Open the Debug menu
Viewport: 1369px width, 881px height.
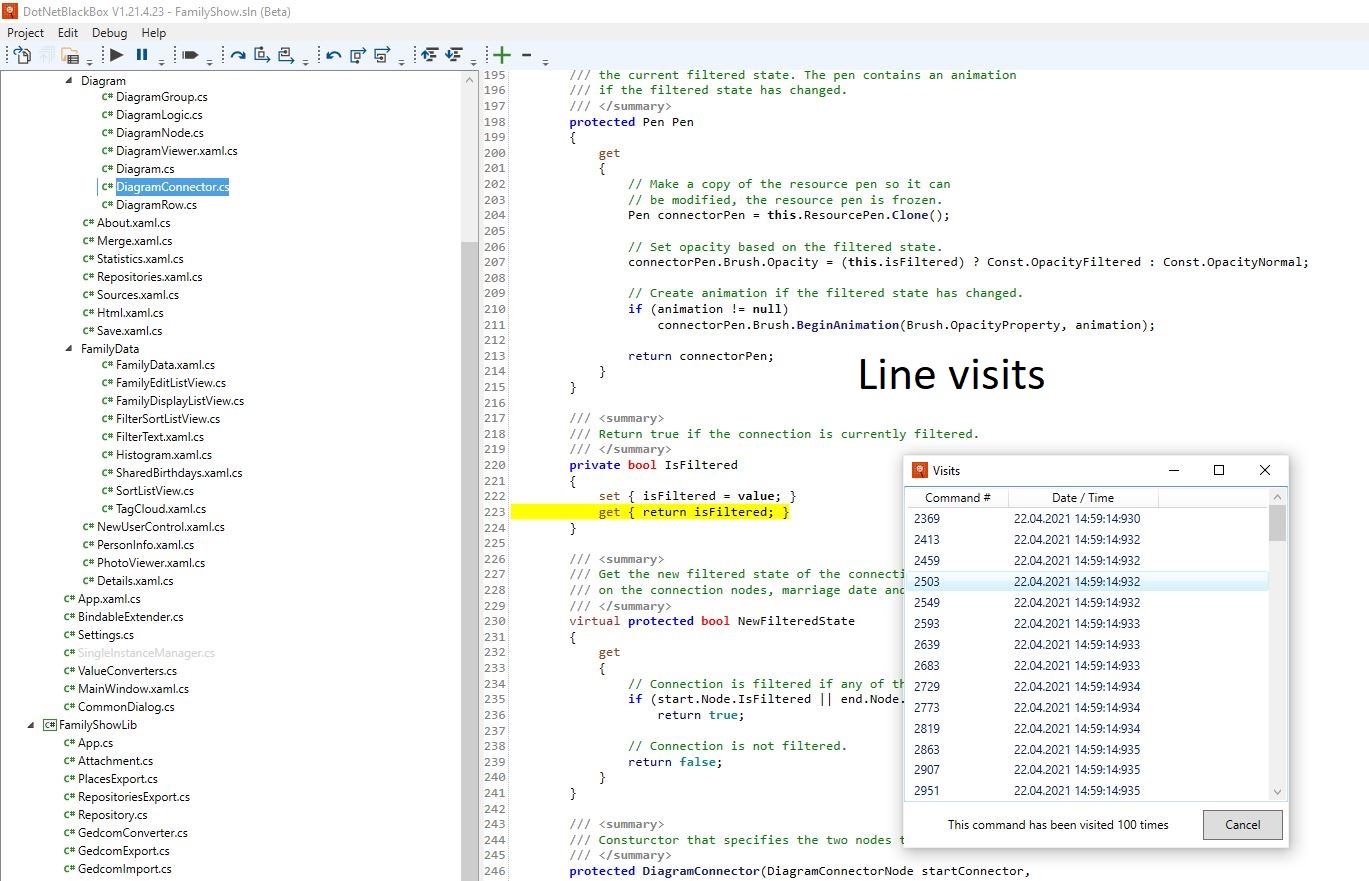(x=110, y=33)
